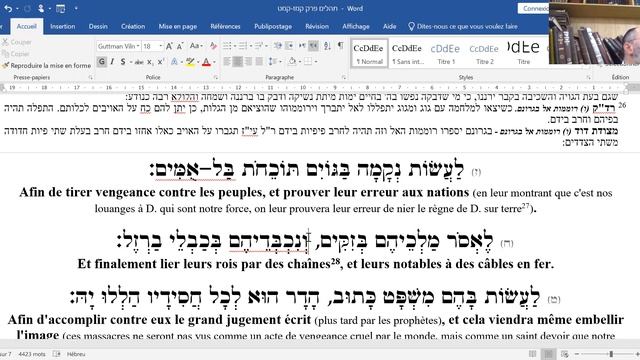This screenshot has width=640, height=360.
Task: Click the increase indent icon
Action: click(289, 46)
